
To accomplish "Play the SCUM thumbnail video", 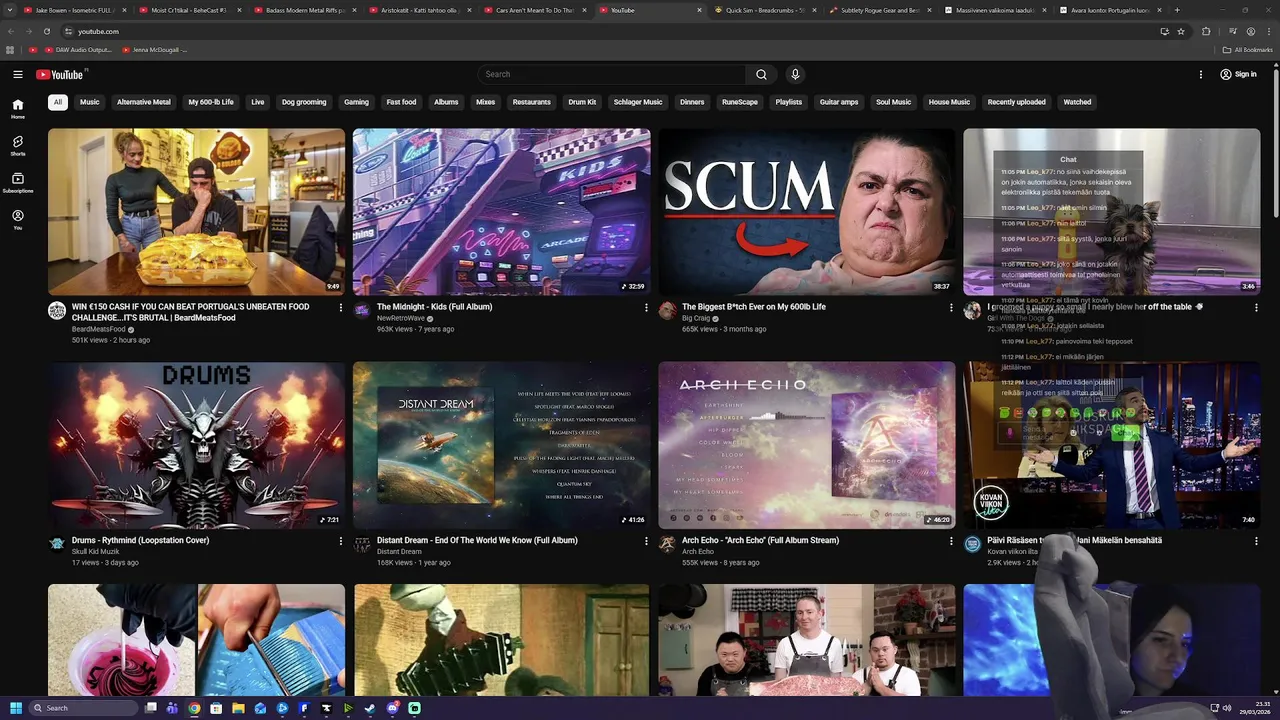I will [806, 211].
